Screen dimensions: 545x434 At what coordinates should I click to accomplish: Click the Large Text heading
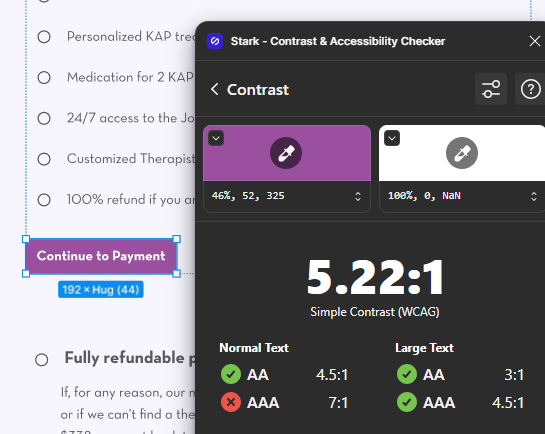click(424, 348)
